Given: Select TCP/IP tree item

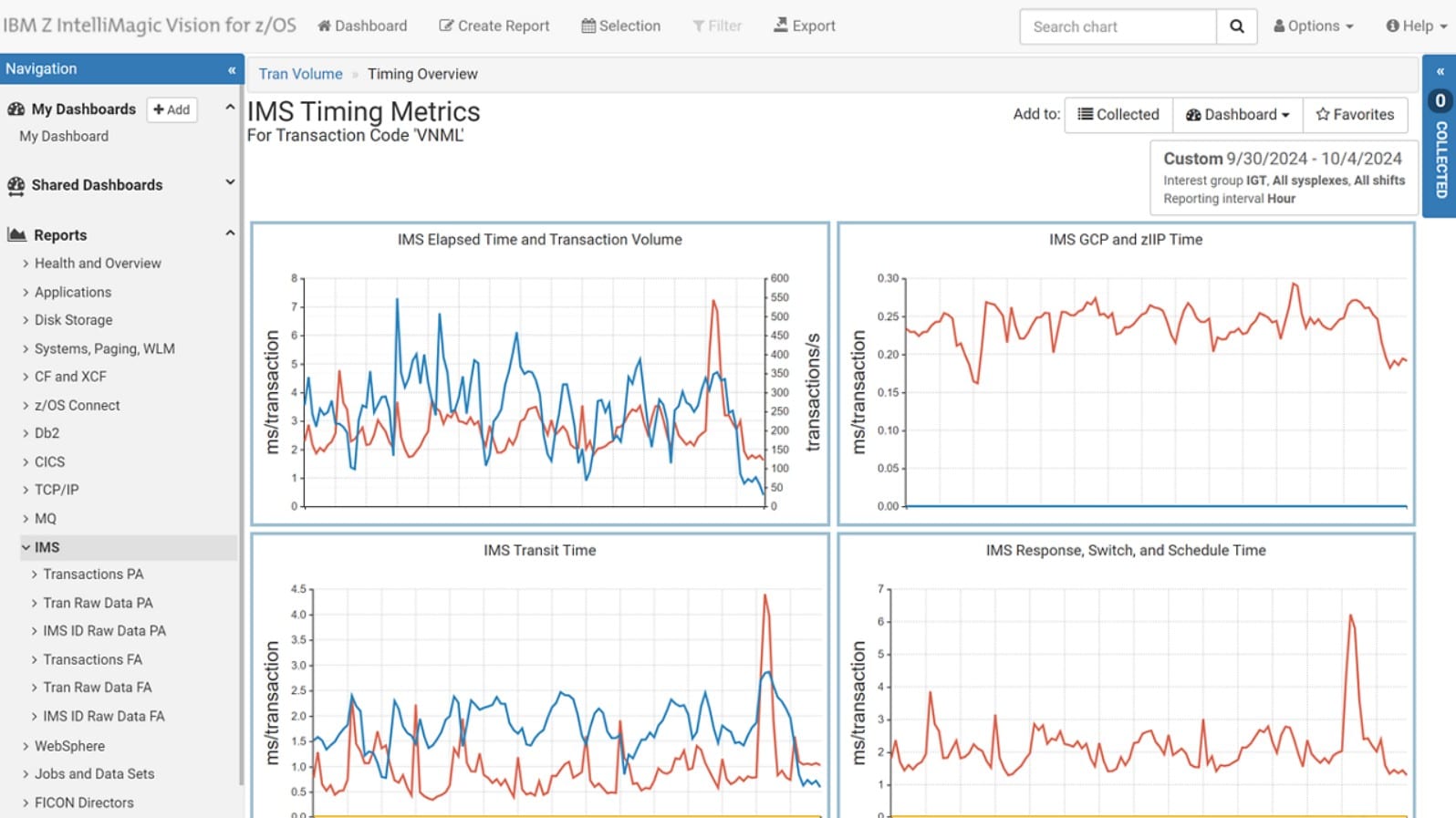Looking at the screenshot, I should click(x=57, y=490).
